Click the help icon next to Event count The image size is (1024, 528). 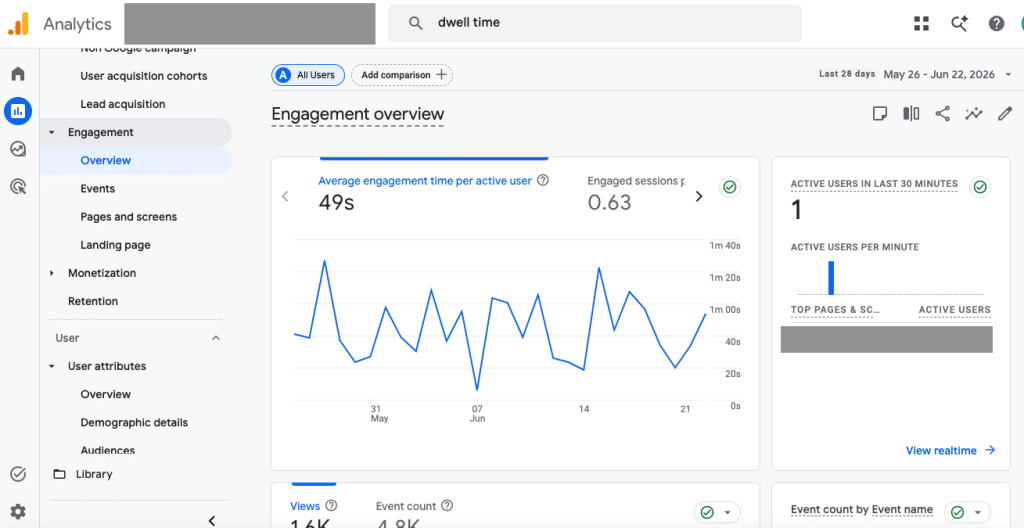[447, 506]
